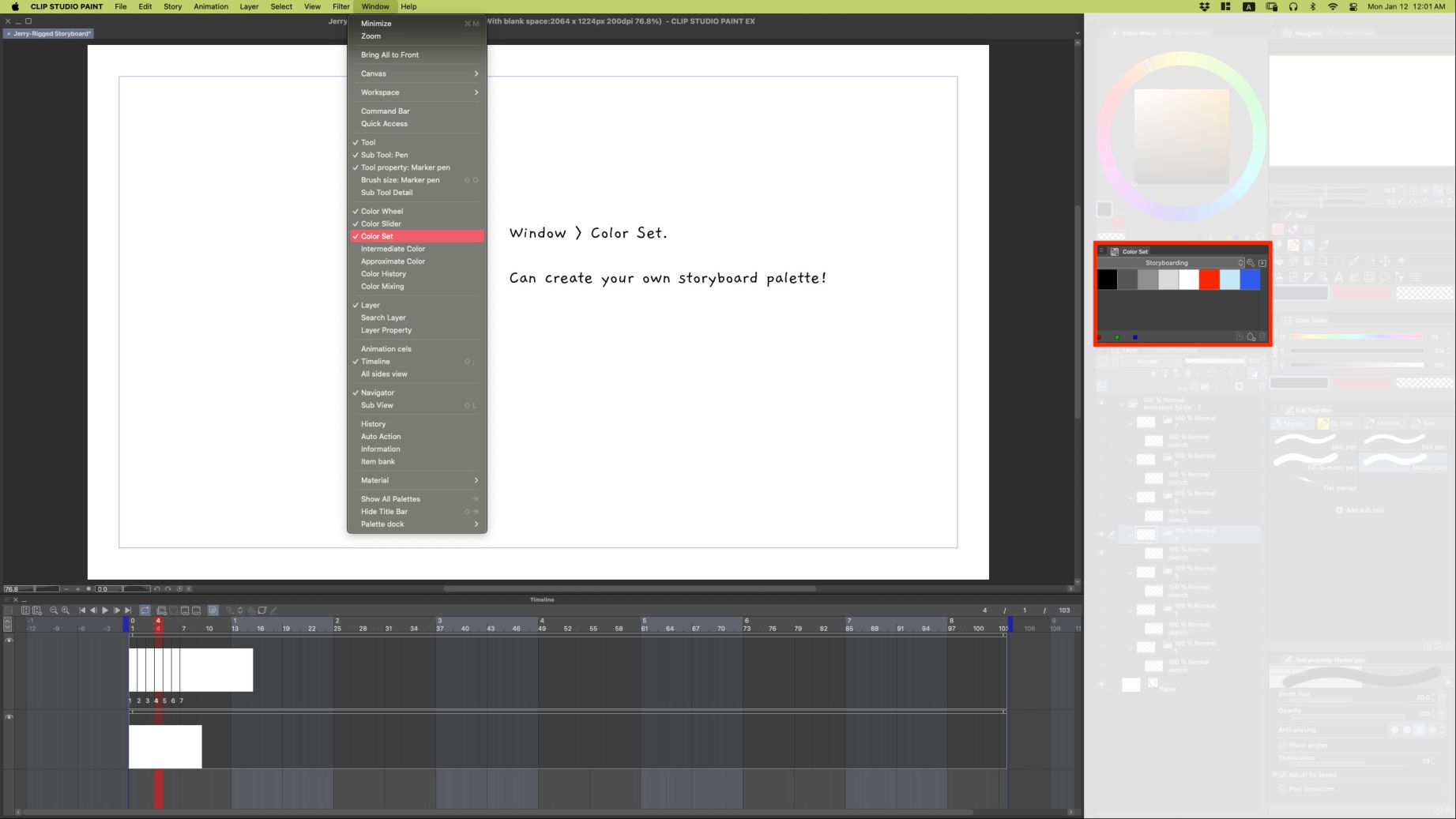Zoom out the timeline view
1456x819 pixels.
[54, 610]
